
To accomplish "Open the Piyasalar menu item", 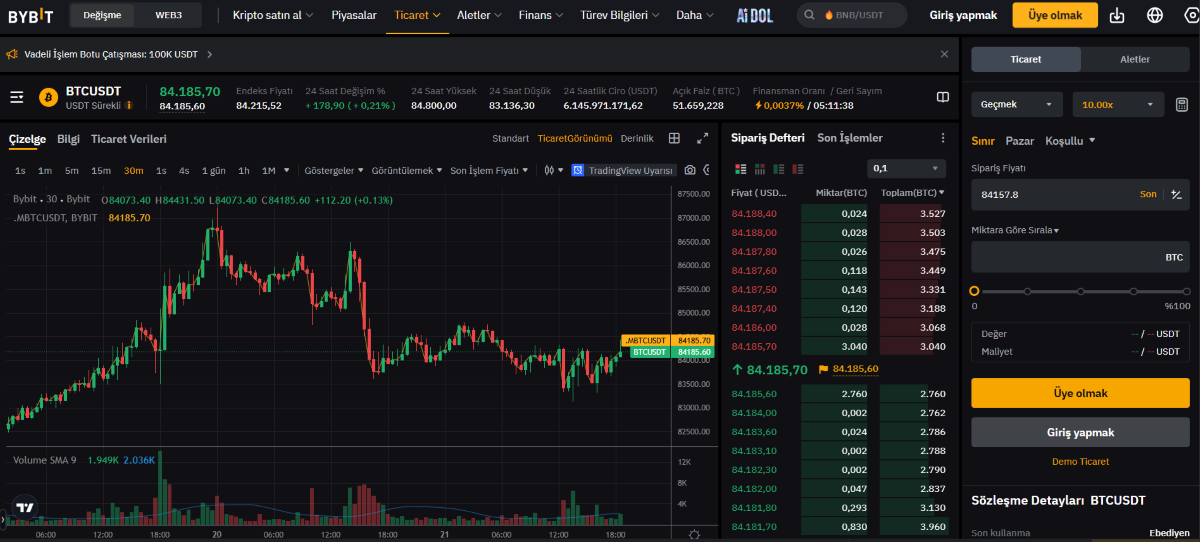I will 354,15.
